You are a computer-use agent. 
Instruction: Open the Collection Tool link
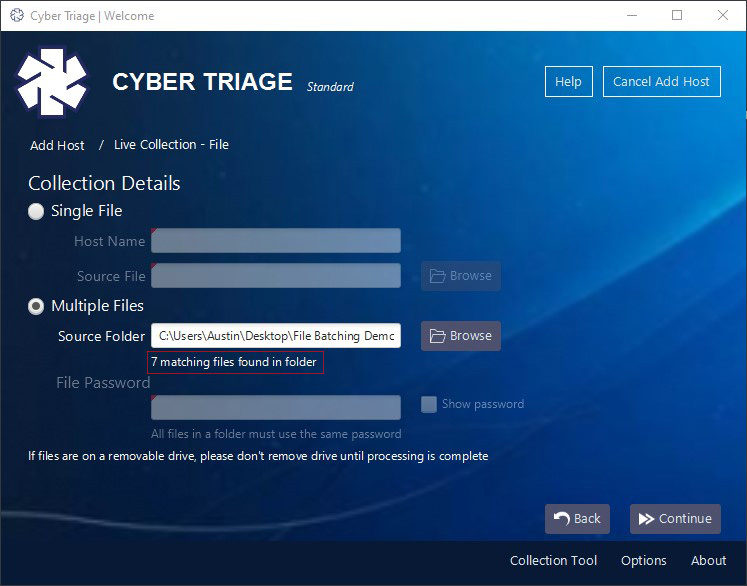tap(553, 560)
